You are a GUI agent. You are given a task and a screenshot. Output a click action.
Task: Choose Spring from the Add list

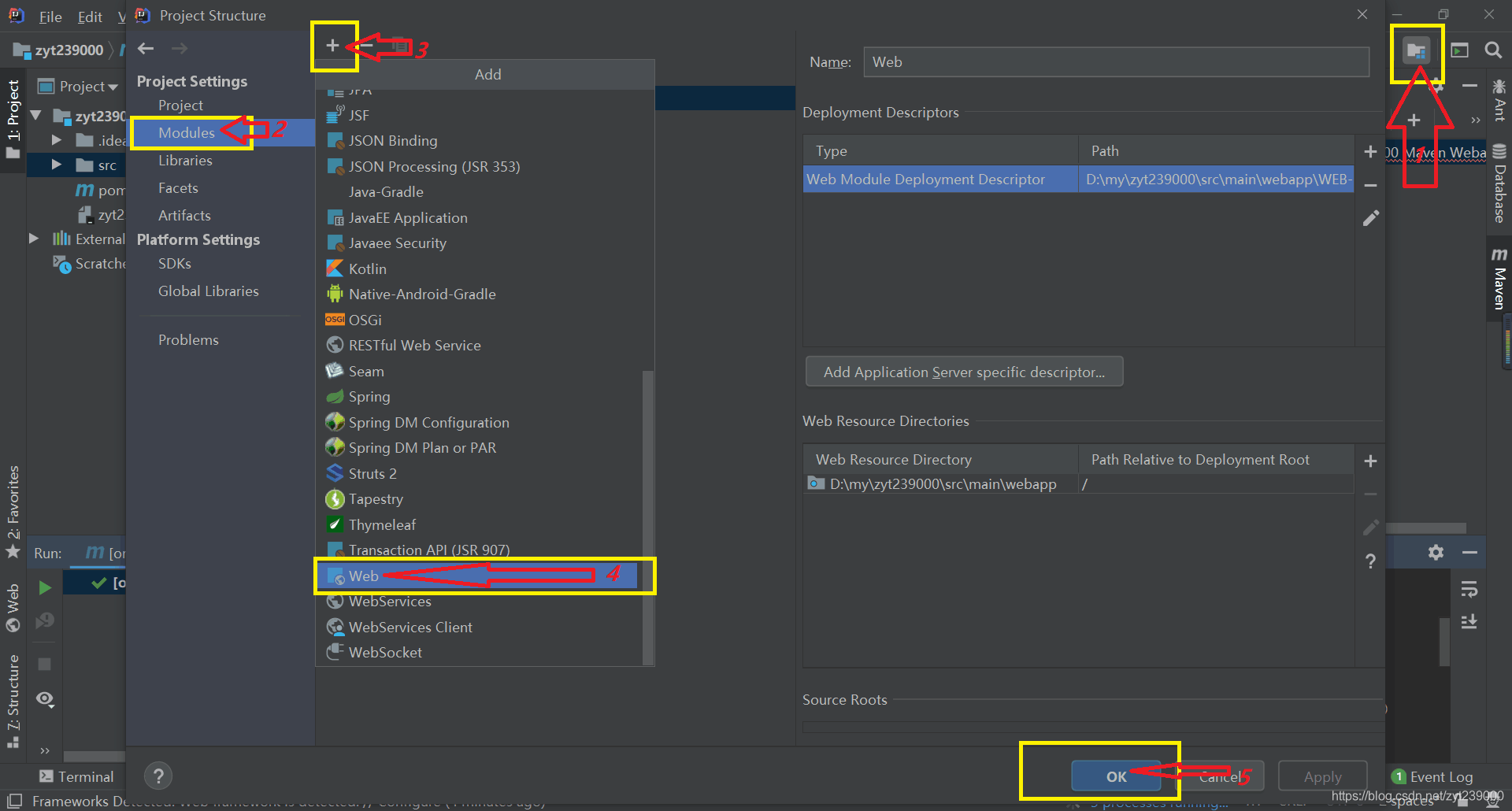[479, 396]
